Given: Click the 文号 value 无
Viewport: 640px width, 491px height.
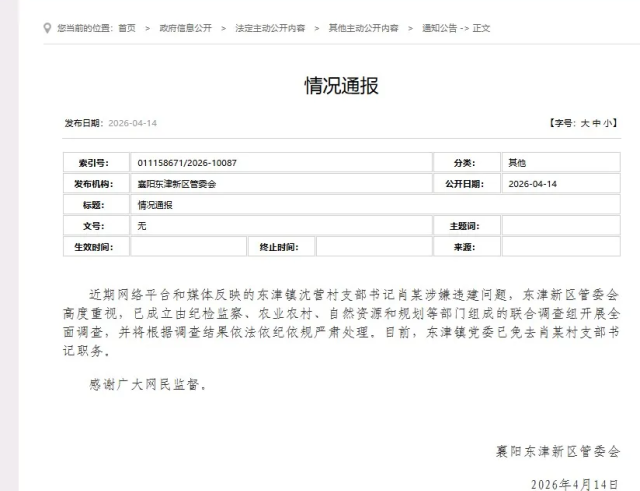Looking at the screenshot, I should click(142, 226).
